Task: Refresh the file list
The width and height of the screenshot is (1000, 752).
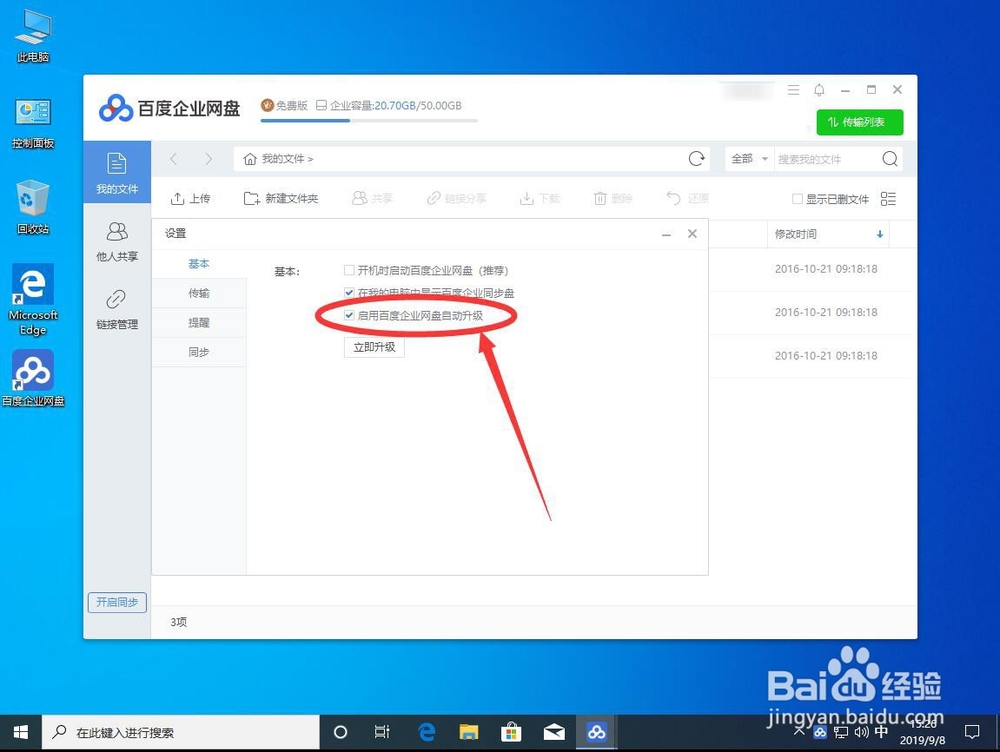Action: pyautogui.click(x=696, y=159)
